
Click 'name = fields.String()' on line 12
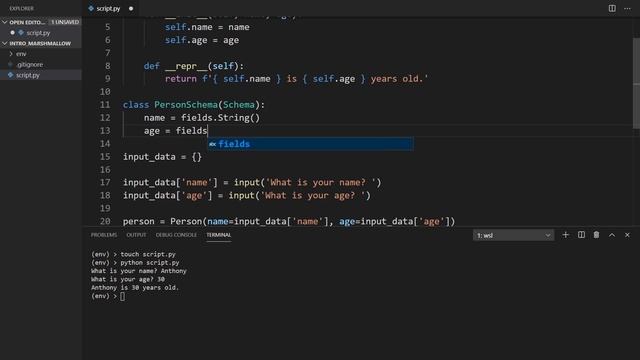pyautogui.click(x=202, y=118)
